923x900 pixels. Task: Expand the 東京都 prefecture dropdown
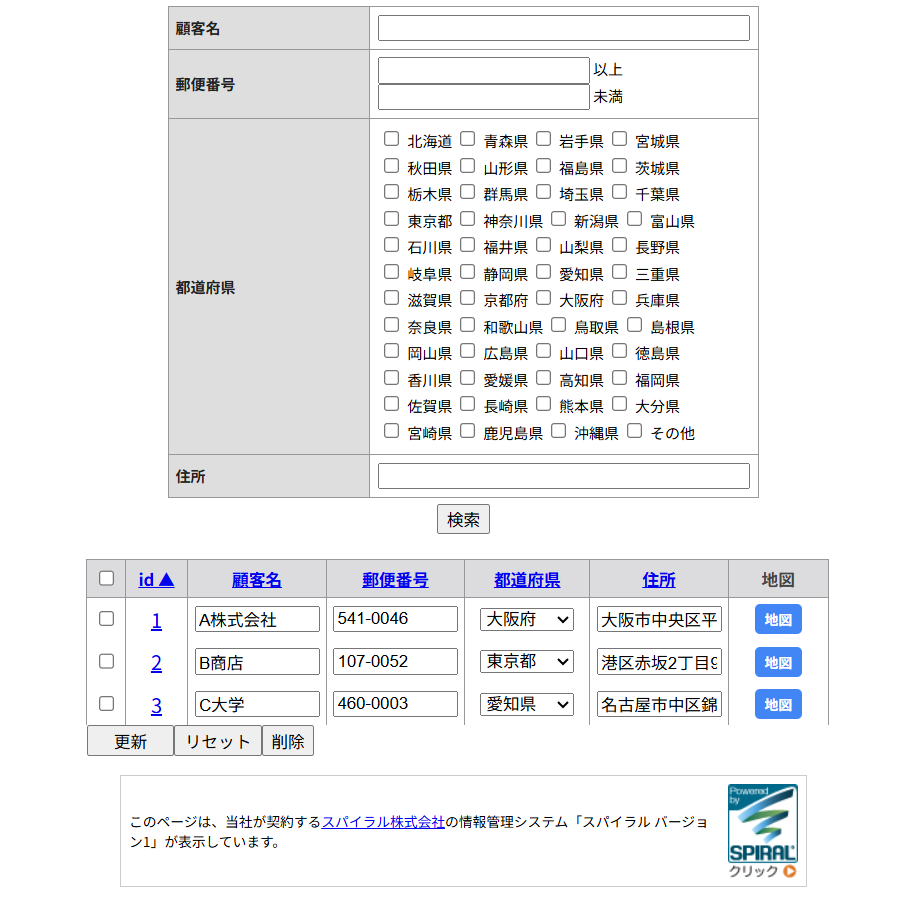pyautogui.click(x=527, y=662)
